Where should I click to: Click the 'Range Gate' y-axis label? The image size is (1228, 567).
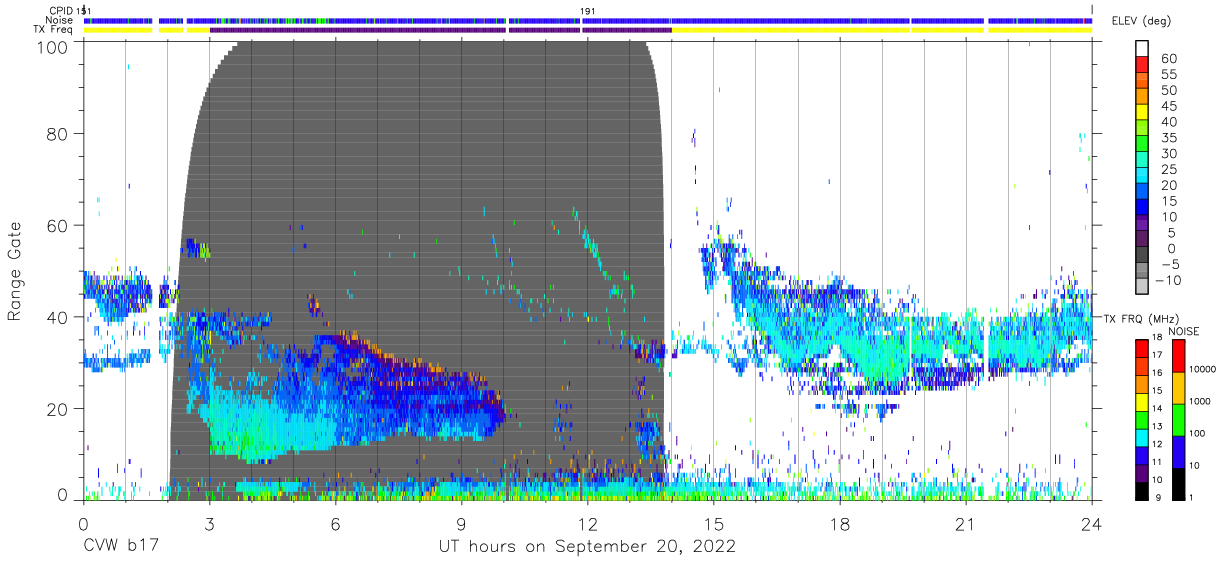coord(15,272)
